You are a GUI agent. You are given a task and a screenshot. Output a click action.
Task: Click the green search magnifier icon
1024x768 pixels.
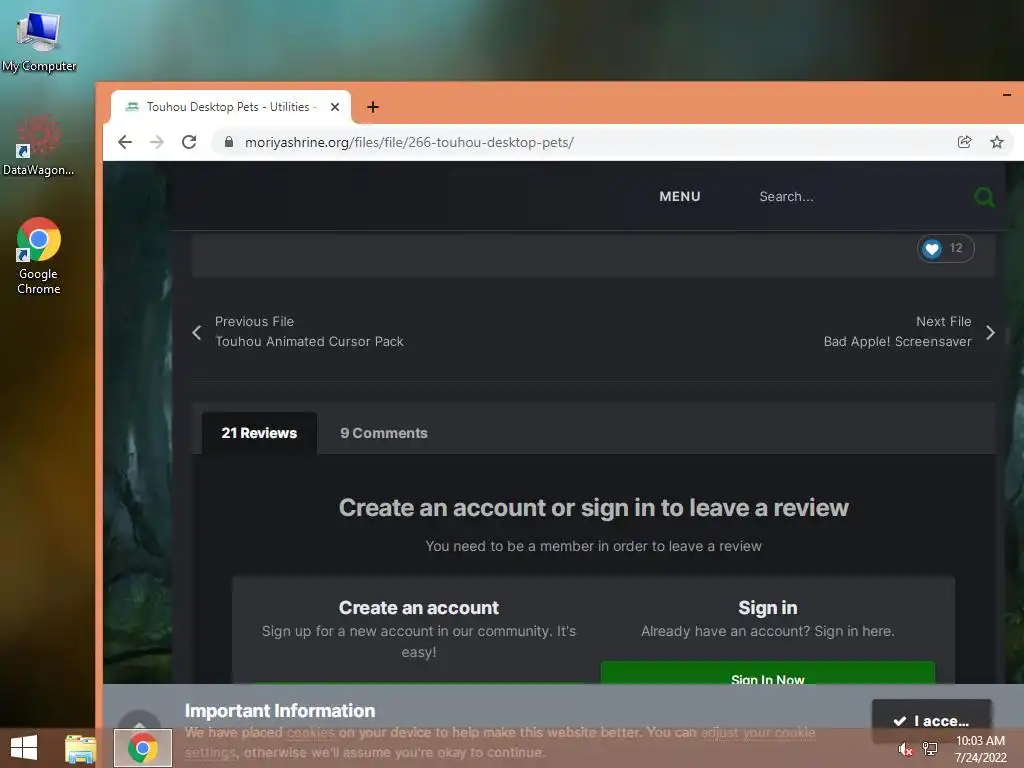[x=984, y=197]
